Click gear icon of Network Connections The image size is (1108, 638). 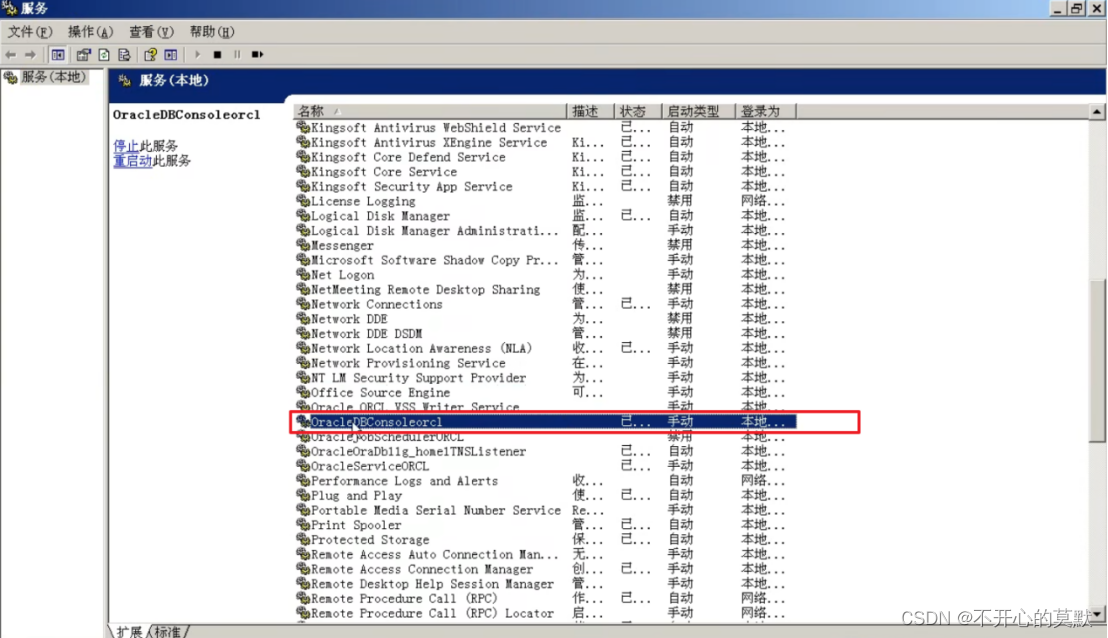coord(303,304)
